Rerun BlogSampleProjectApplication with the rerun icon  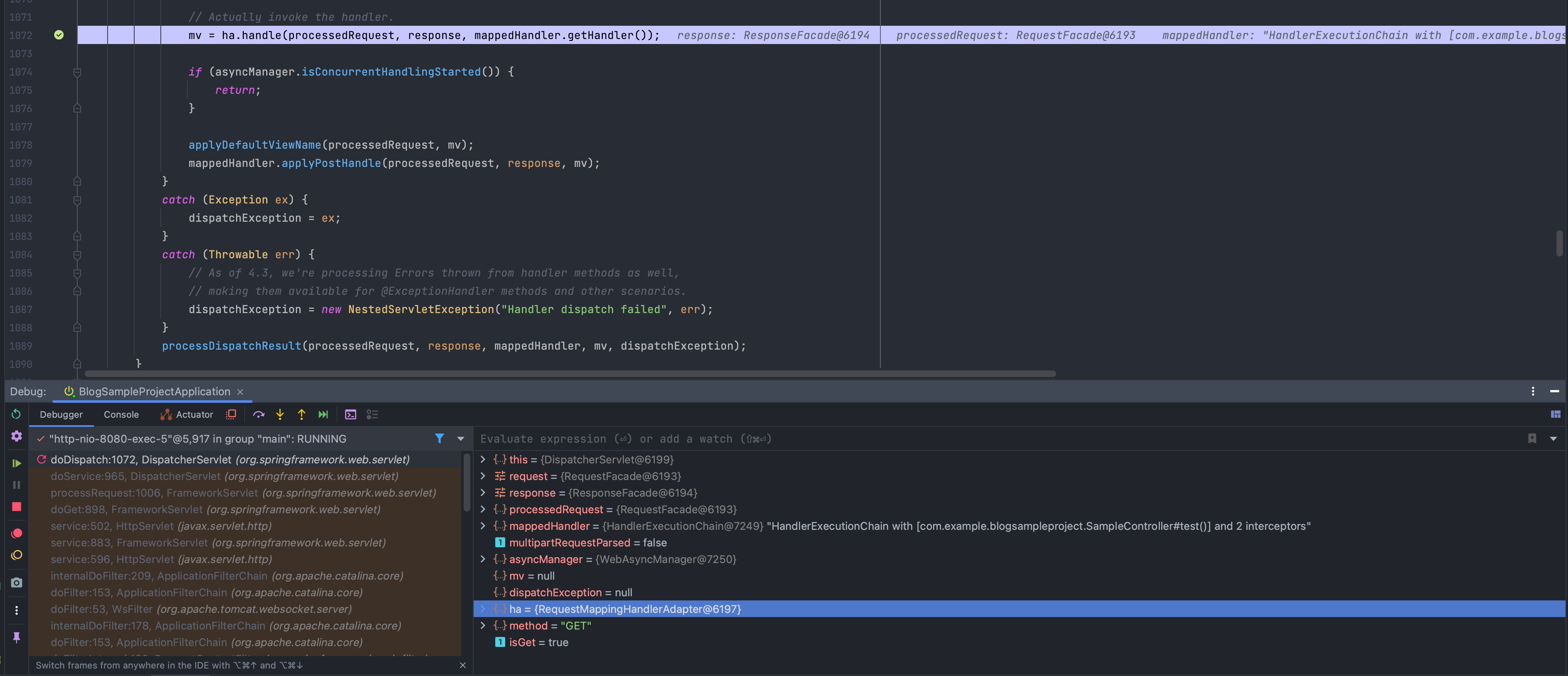(x=17, y=414)
